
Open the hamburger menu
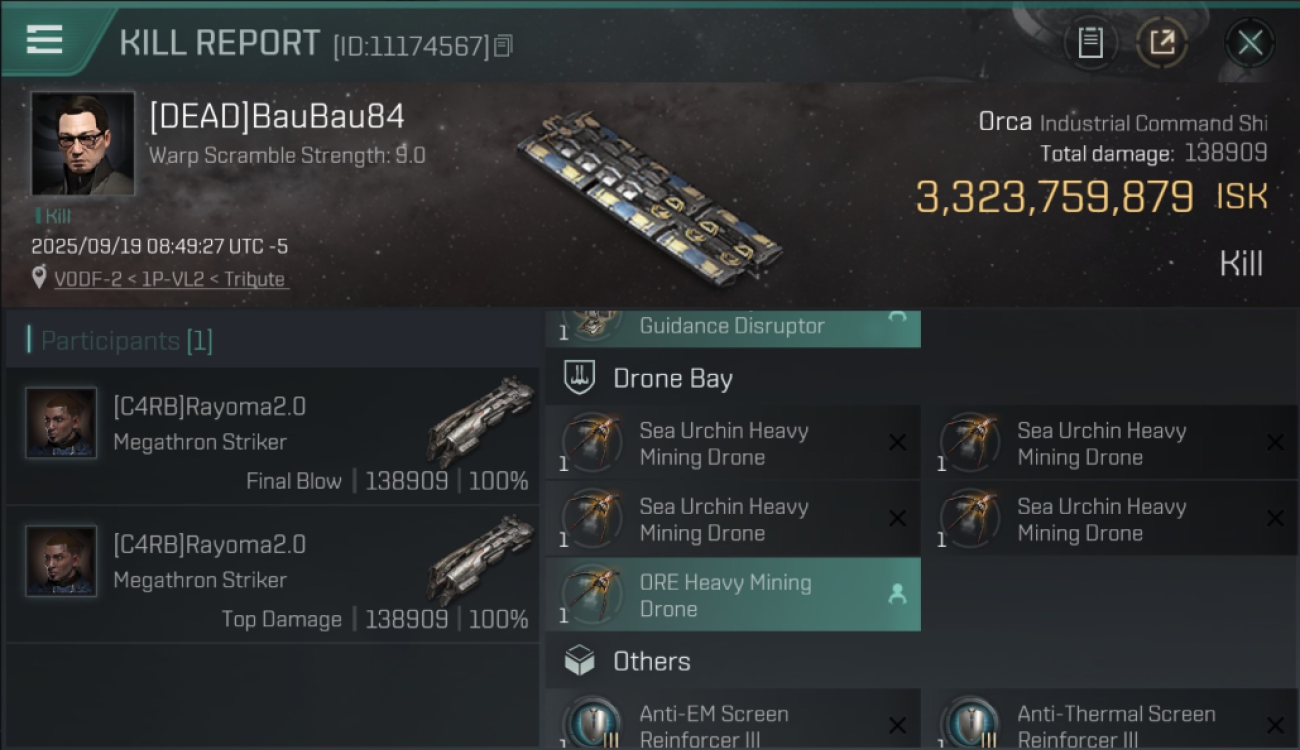pyautogui.click(x=45, y=40)
